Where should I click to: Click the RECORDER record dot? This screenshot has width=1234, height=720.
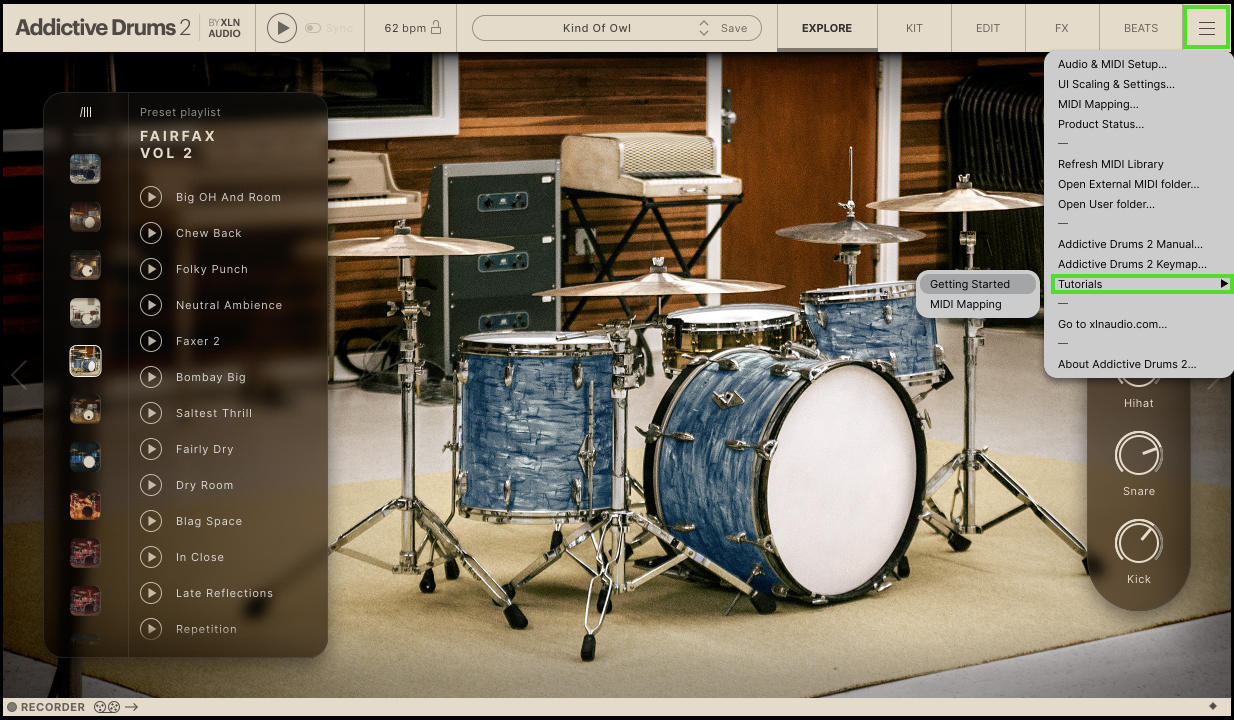(x=13, y=708)
